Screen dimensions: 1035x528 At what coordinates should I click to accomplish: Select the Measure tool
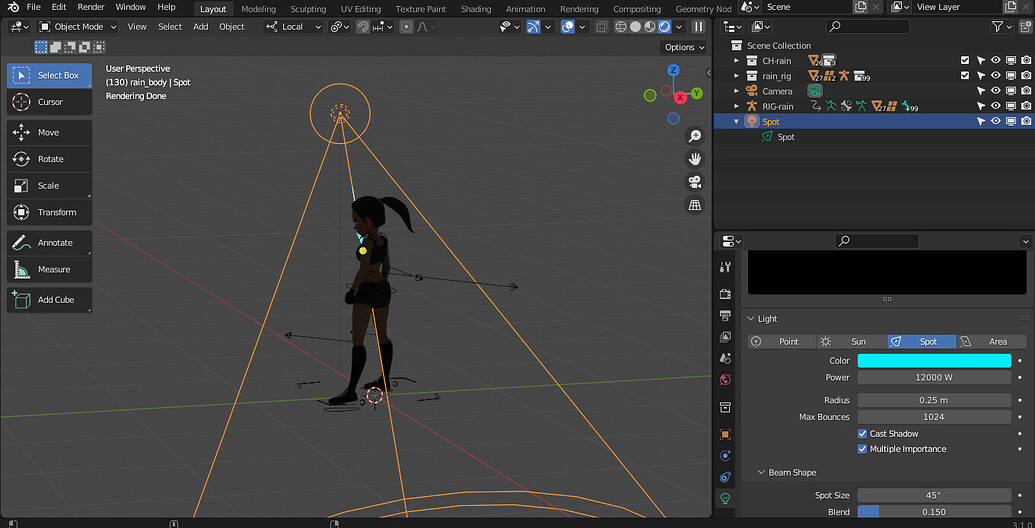50,269
